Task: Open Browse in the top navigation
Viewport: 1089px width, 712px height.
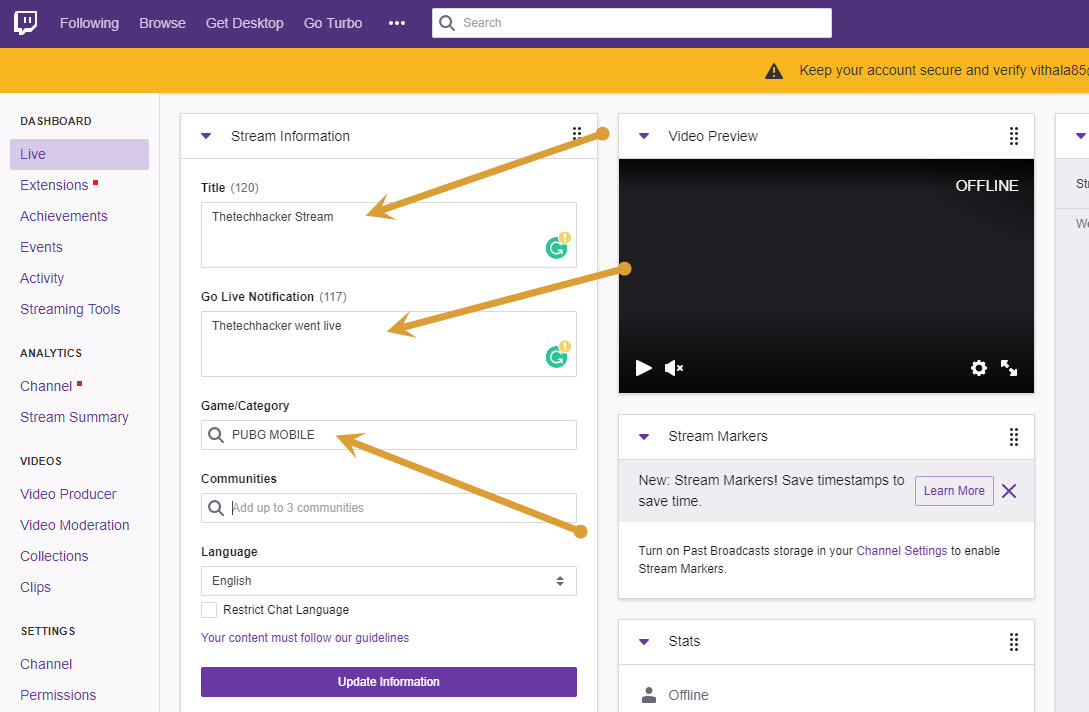Action: (x=162, y=23)
